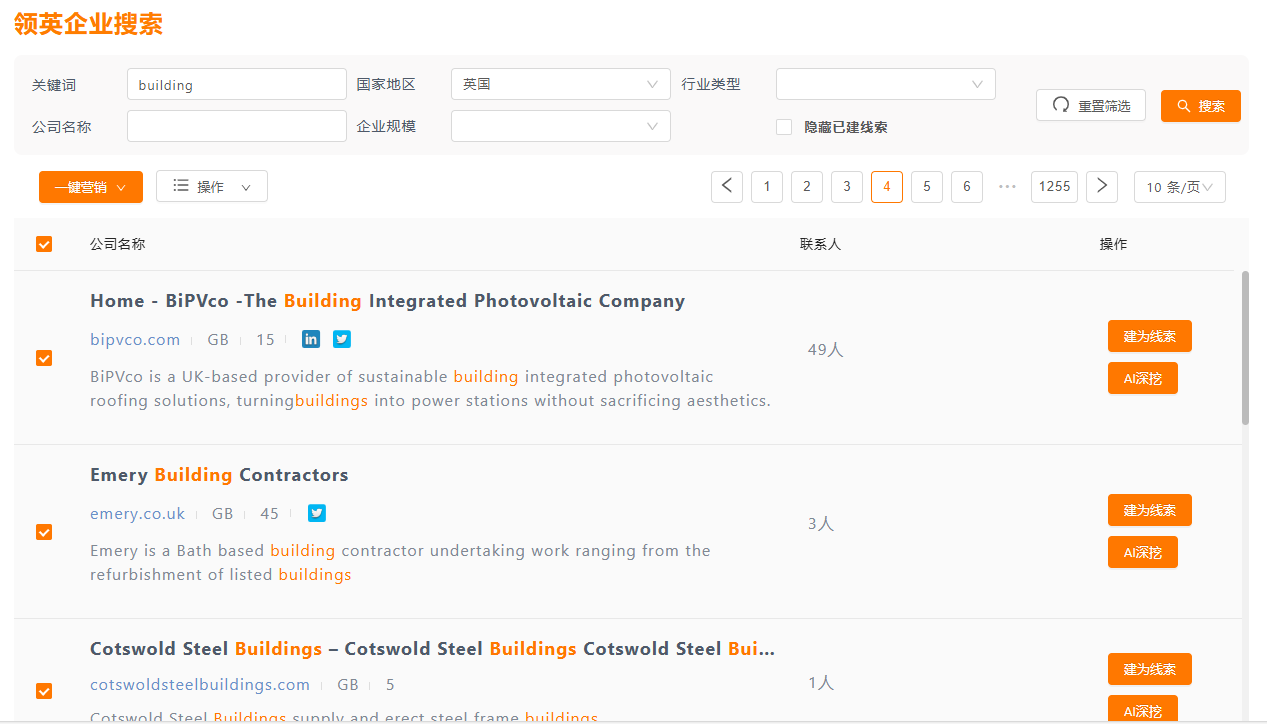Image resolution: width=1267 pixels, height=724 pixels.
Task: Open the BiPVco company title
Action: [x=387, y=301]
